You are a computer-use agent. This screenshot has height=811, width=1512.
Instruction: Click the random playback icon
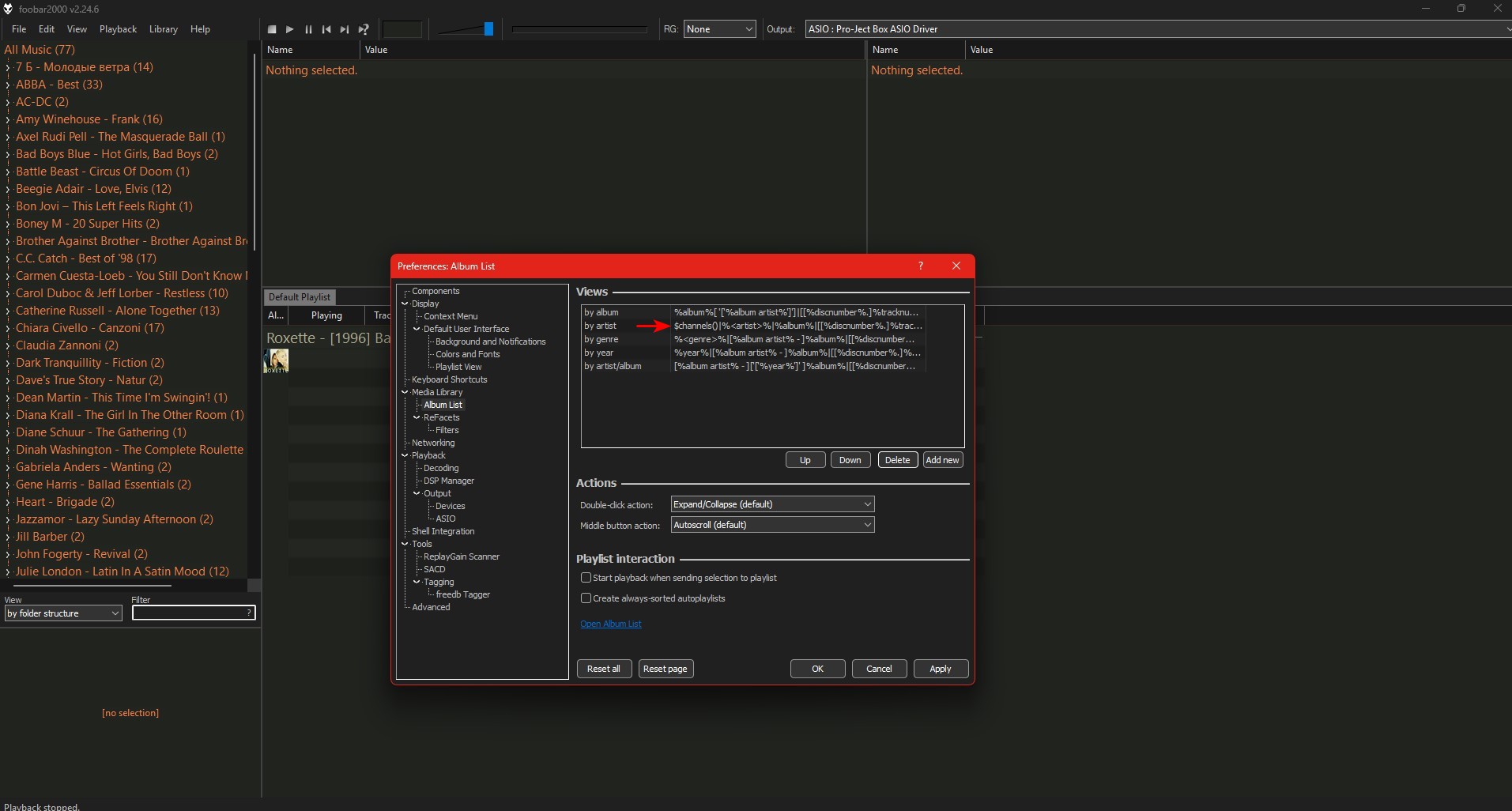364,29
